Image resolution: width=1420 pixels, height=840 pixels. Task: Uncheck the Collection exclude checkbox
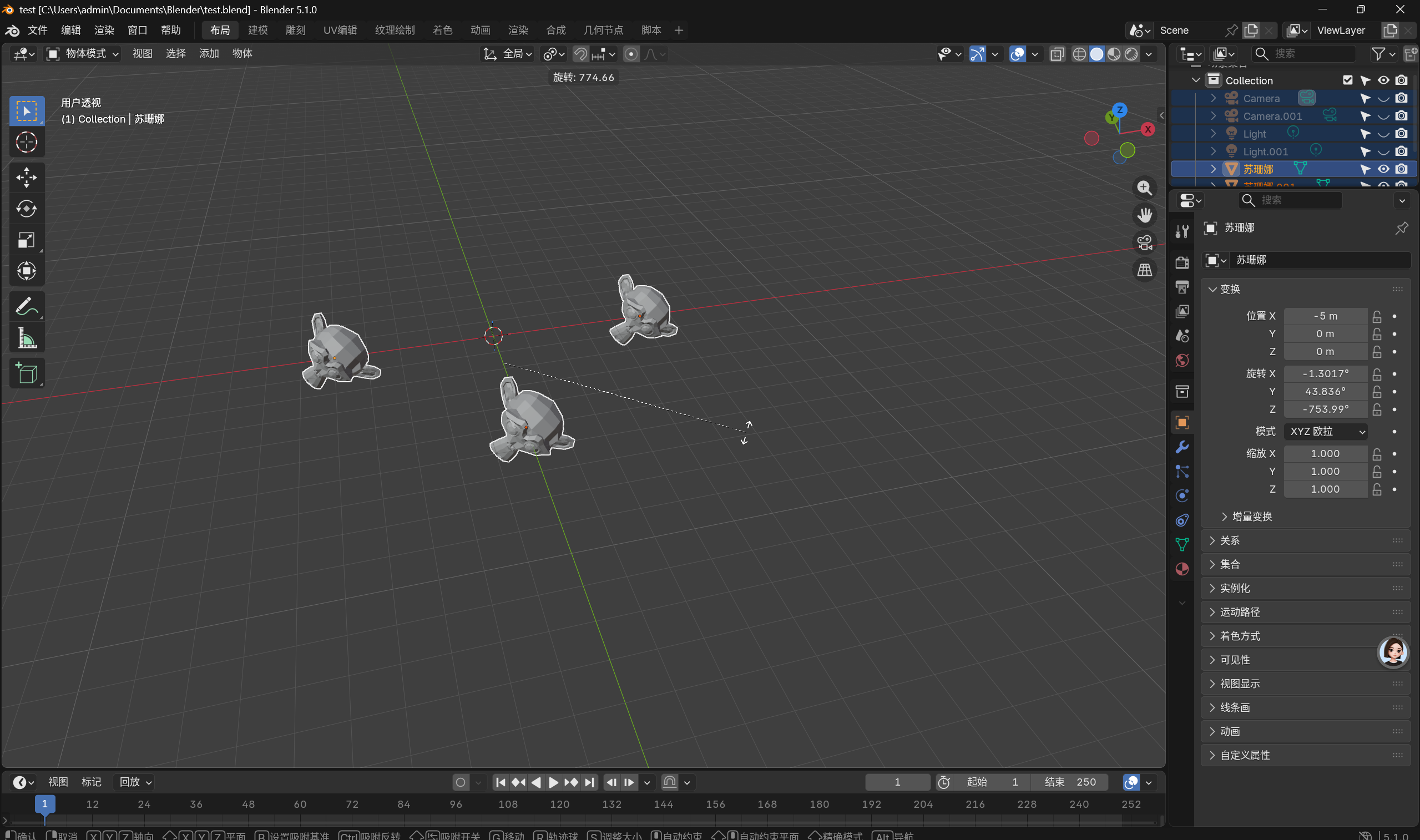pos(1347,80)
